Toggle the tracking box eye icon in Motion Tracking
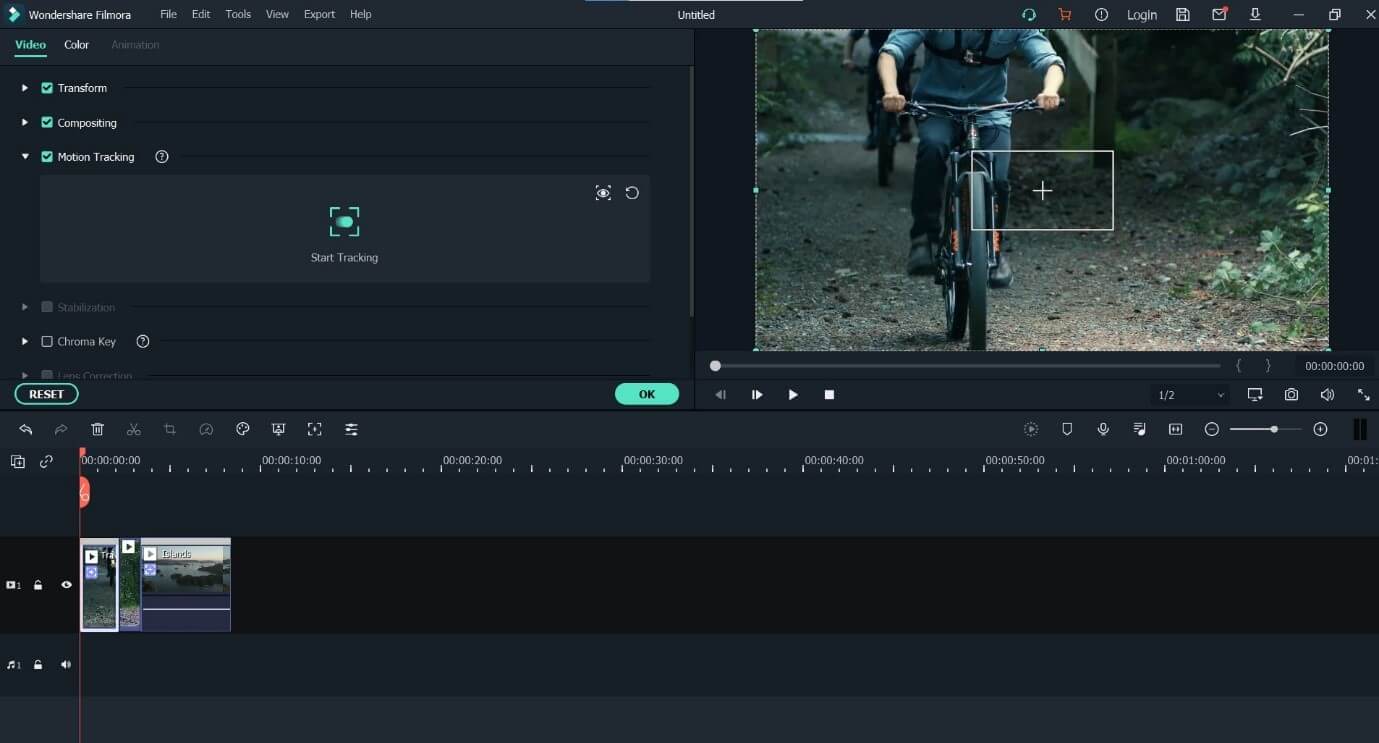The height and width of the screenshot is (743, 1379). click(603, 193)
